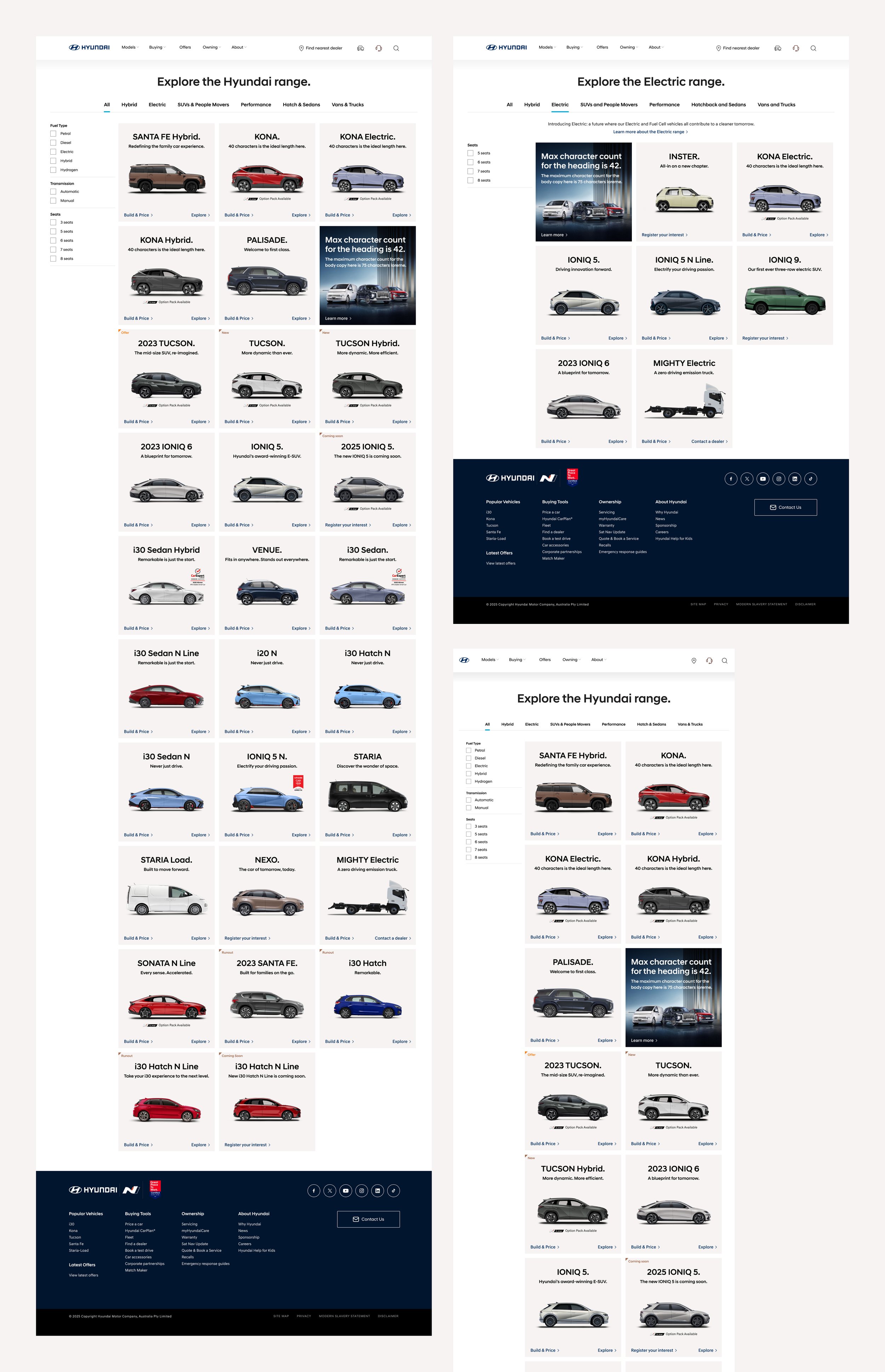885x1372 pixels.
Task: Click headset icon in compact Hyundai range page header
Action: pyautogui.click(x=709, y=660)
